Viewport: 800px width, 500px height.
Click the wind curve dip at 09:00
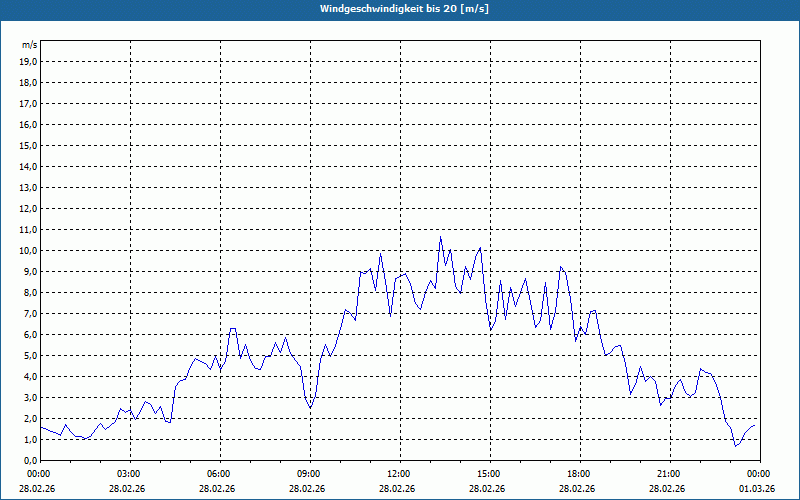click(x=310, y=408)
